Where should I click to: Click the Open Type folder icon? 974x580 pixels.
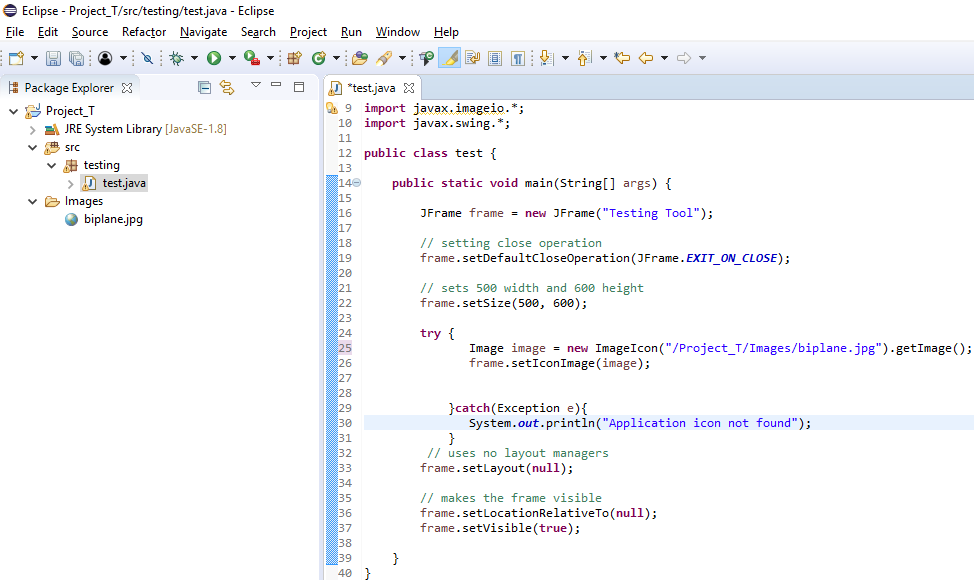pyautogui.click(x=359, y=59)
